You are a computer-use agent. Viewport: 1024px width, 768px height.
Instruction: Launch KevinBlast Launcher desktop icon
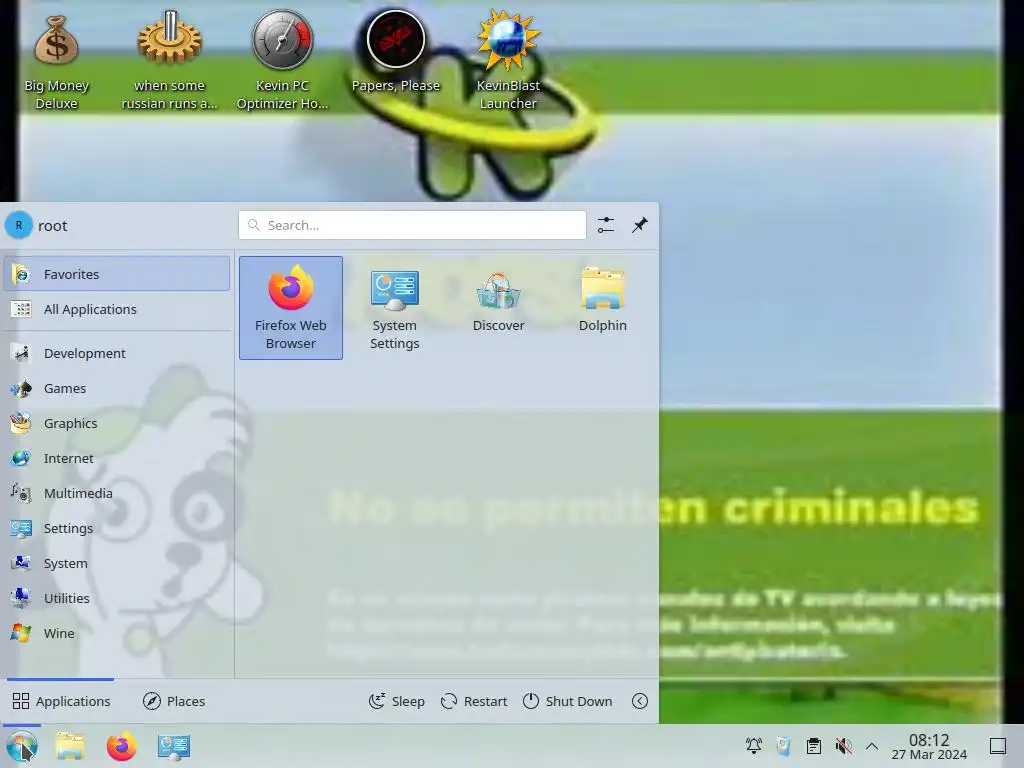[x=508, y=60]
